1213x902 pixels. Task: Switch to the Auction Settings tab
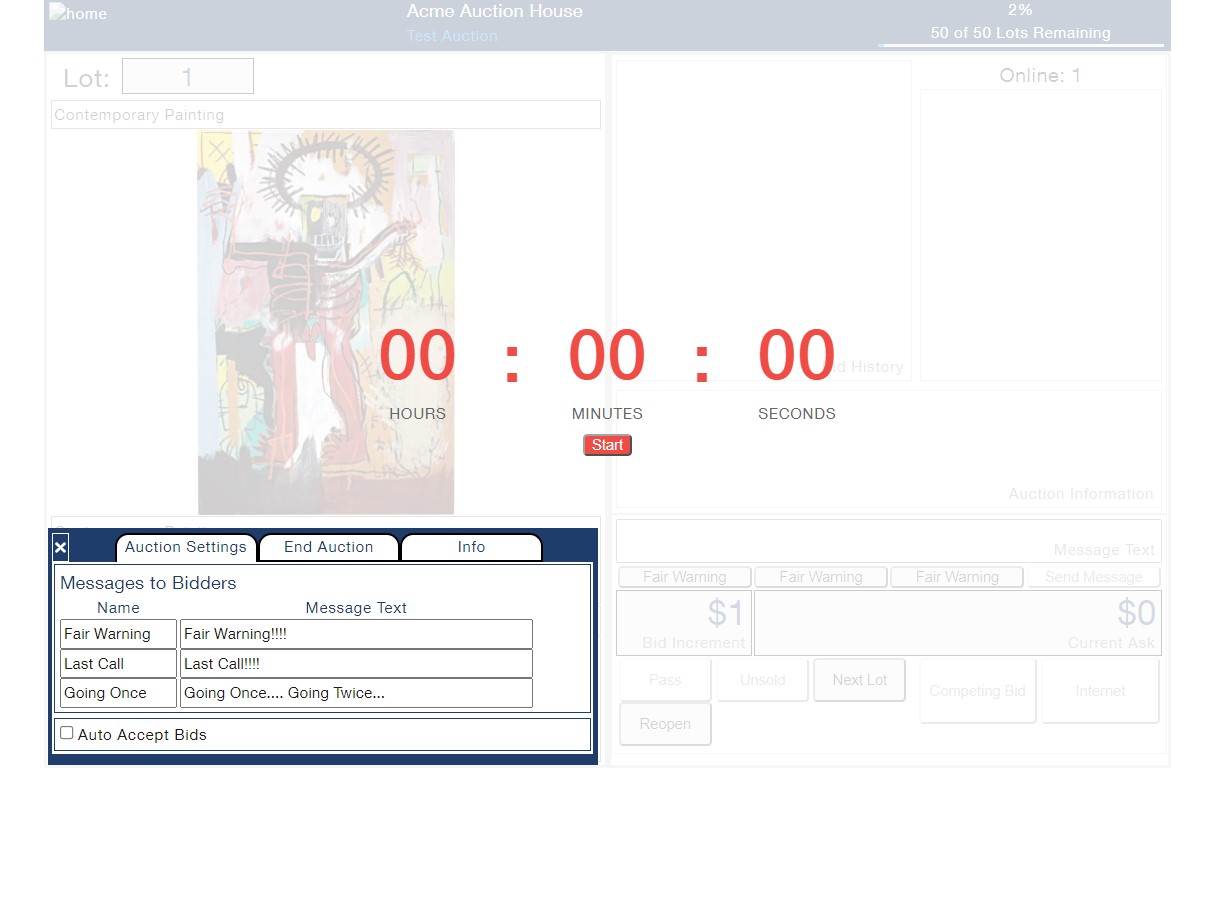(186, 547)
